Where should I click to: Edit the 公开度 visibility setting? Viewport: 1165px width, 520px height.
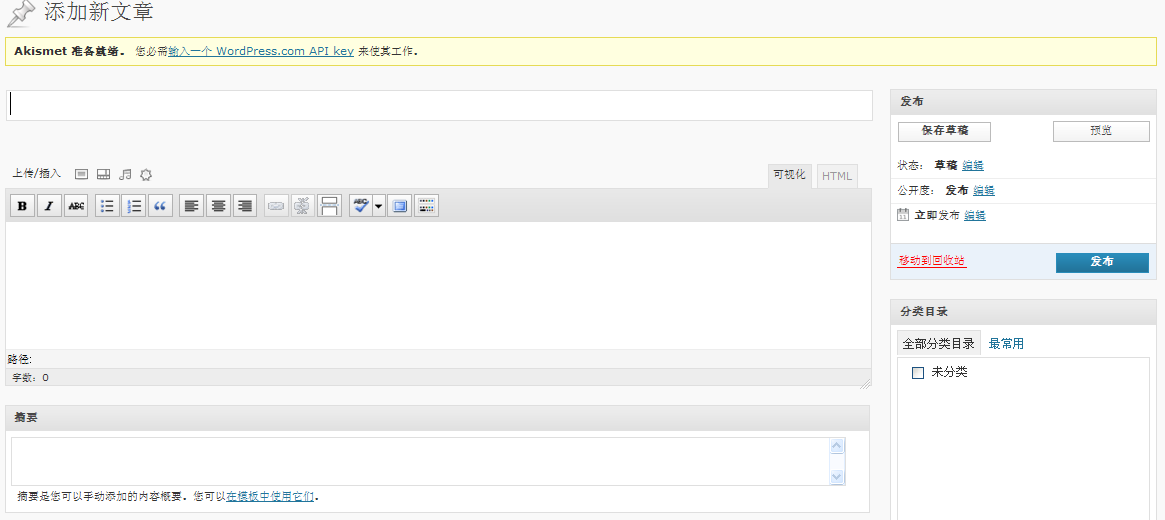983,190
